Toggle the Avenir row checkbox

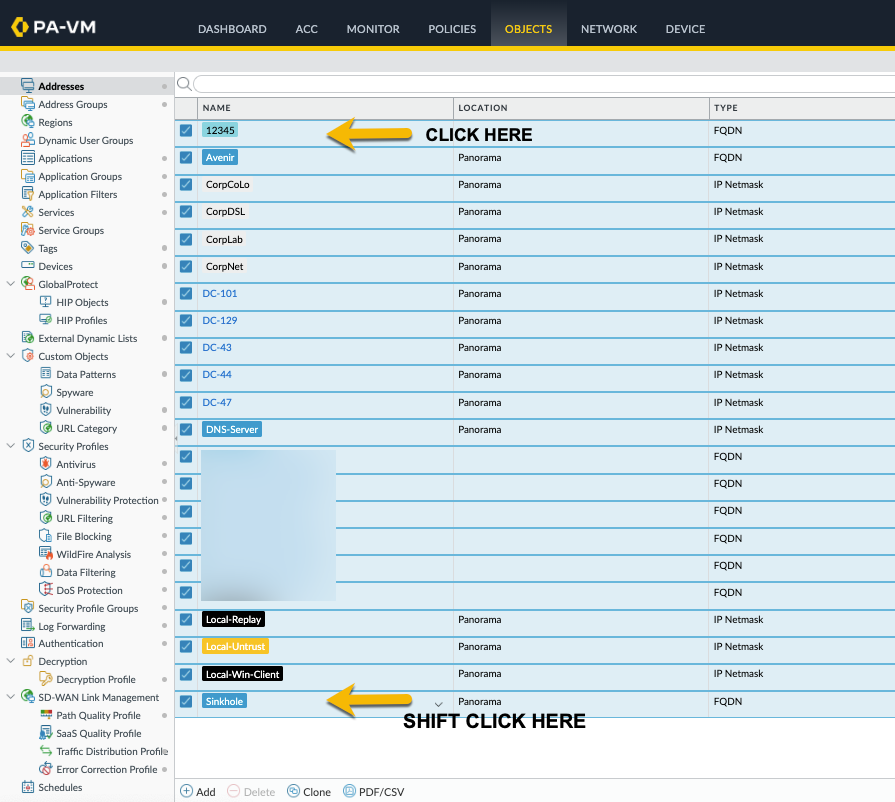point(186,157)
